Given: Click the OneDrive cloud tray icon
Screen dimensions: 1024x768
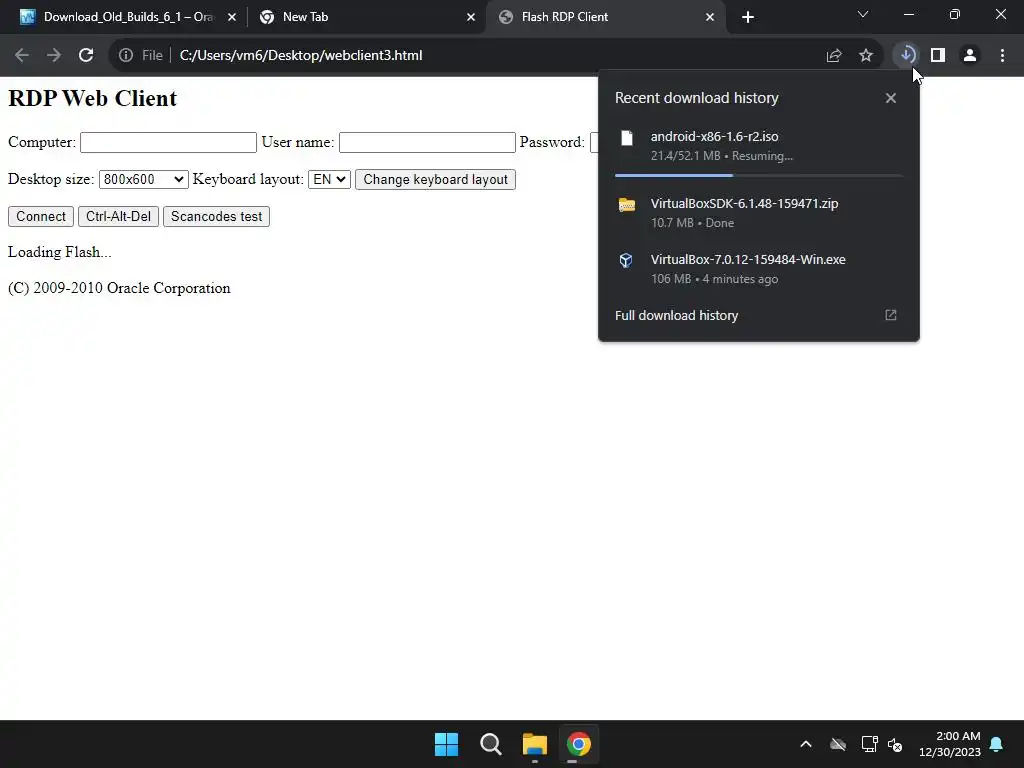Looking at the screenshot, I should 838,744.
